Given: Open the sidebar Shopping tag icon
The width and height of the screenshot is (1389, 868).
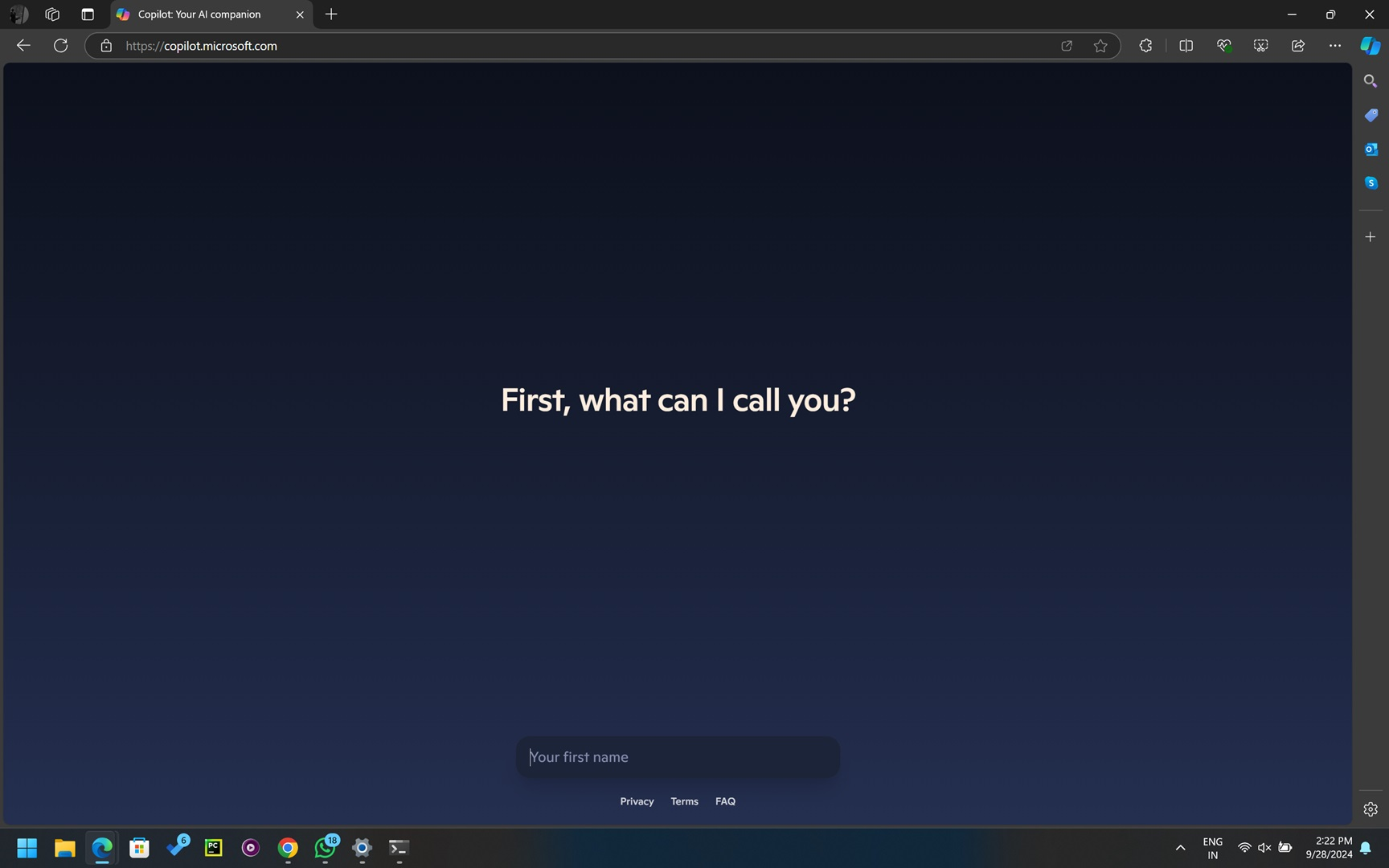Looking at the screenshot, I should 1371,116.
